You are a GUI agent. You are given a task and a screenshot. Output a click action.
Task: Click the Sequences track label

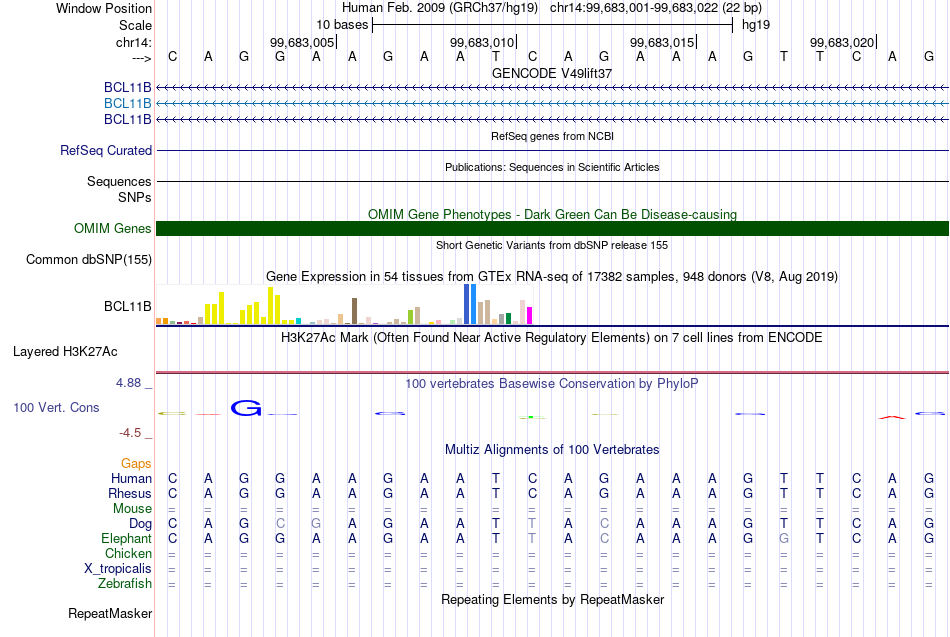[x=119, y=181]
